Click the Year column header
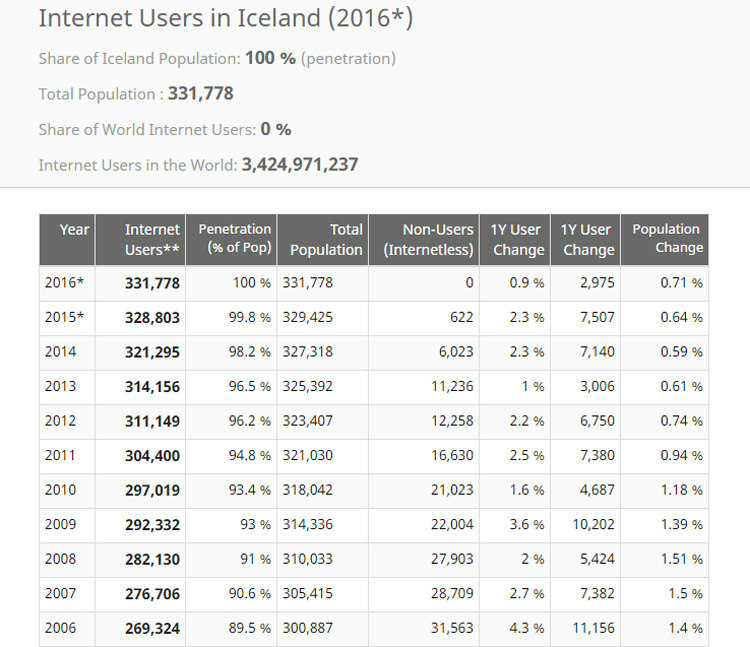The width and height of the screenshot is (750, 647). 74,230
